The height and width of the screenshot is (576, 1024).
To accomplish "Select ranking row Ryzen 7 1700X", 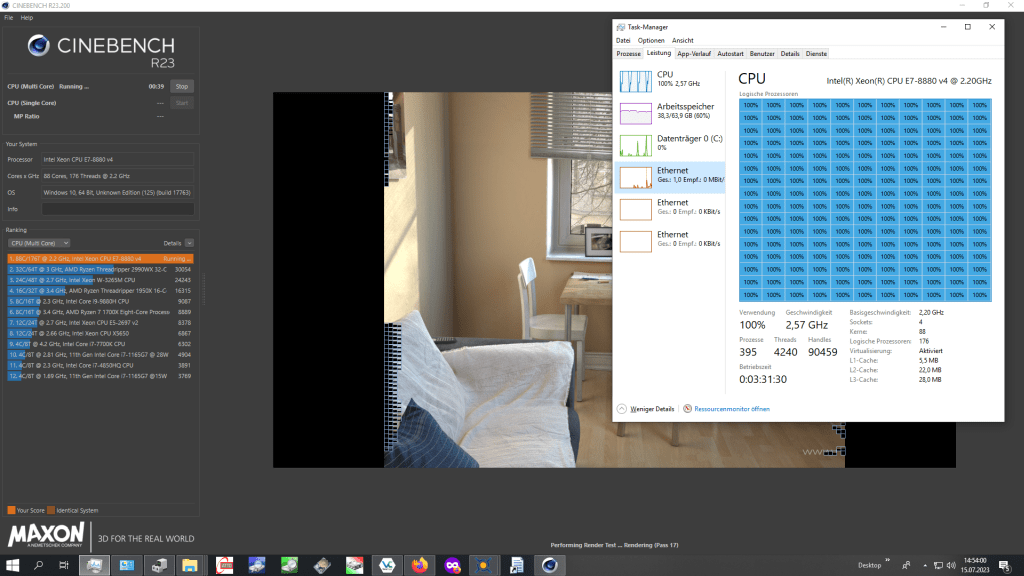I will (100, 312).
